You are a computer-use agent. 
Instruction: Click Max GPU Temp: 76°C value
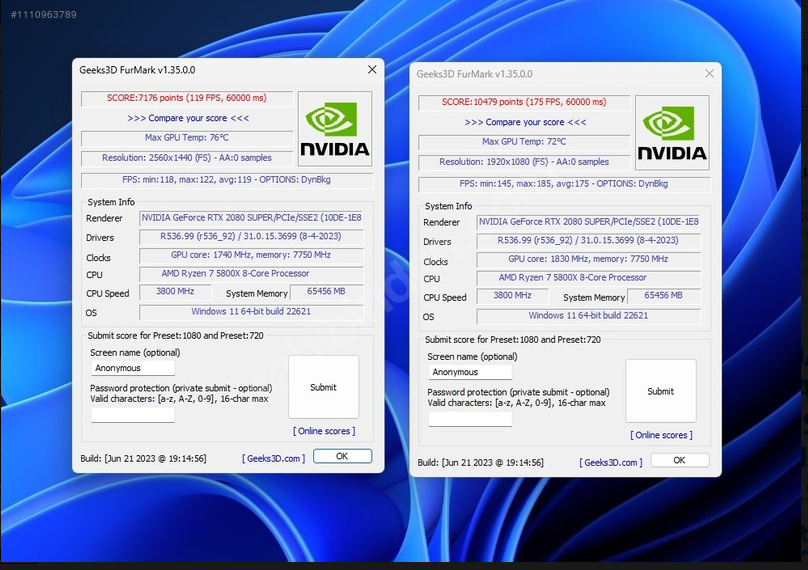tap(187, 138)
